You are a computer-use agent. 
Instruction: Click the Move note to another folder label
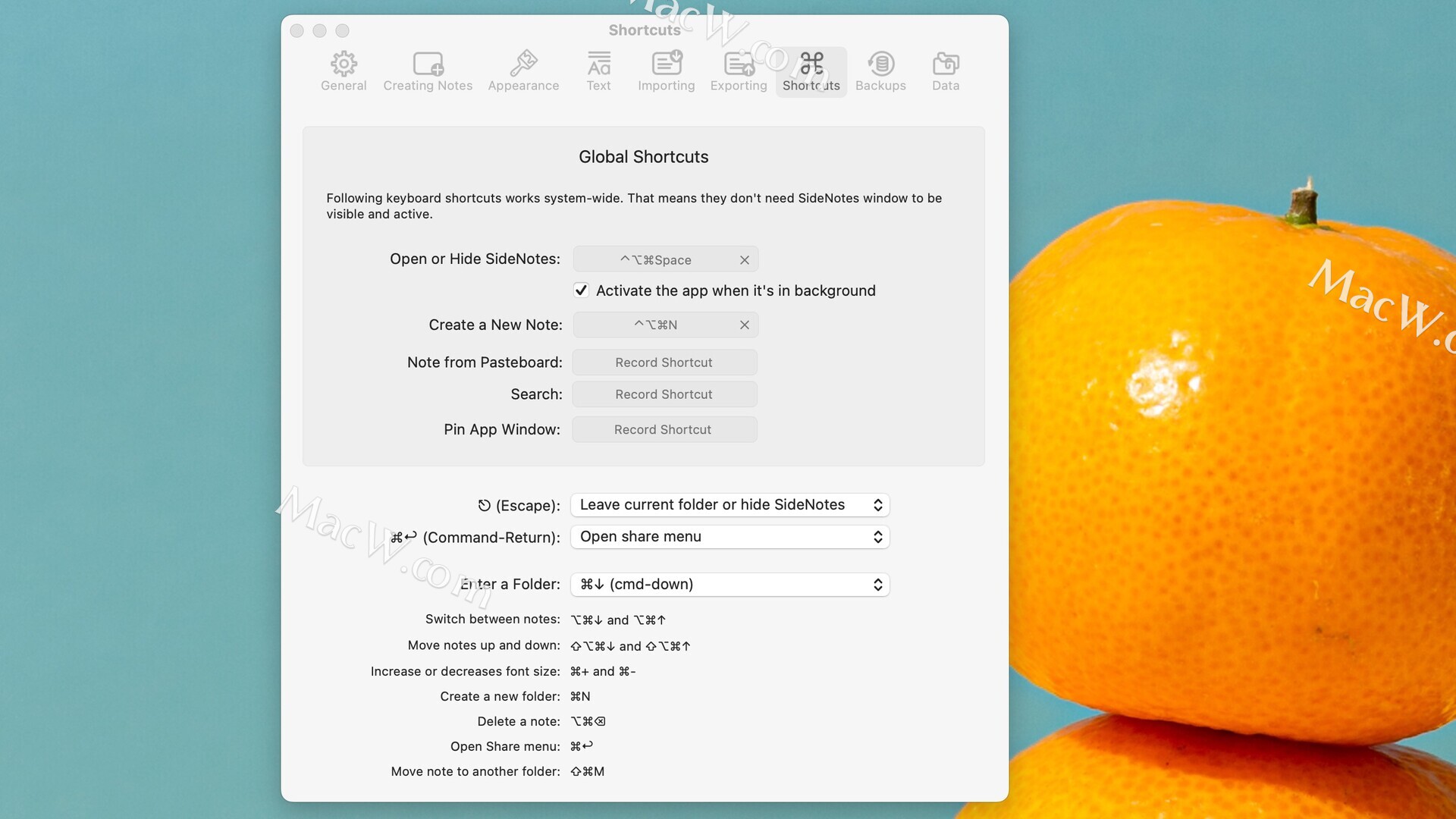pyautogui.click(x=475, y=771)
